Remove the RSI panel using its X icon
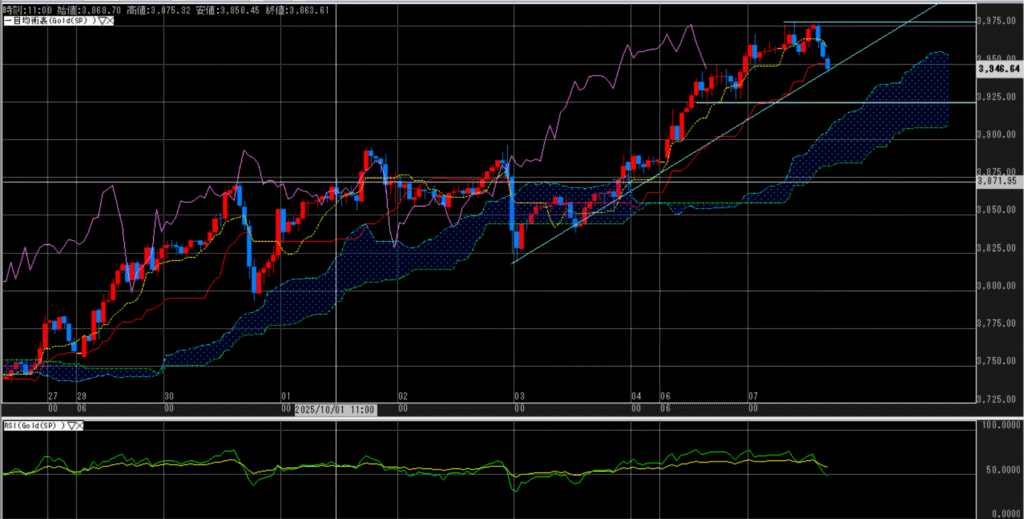This screenshot has height=519, width=1024. tap(78, 425)
